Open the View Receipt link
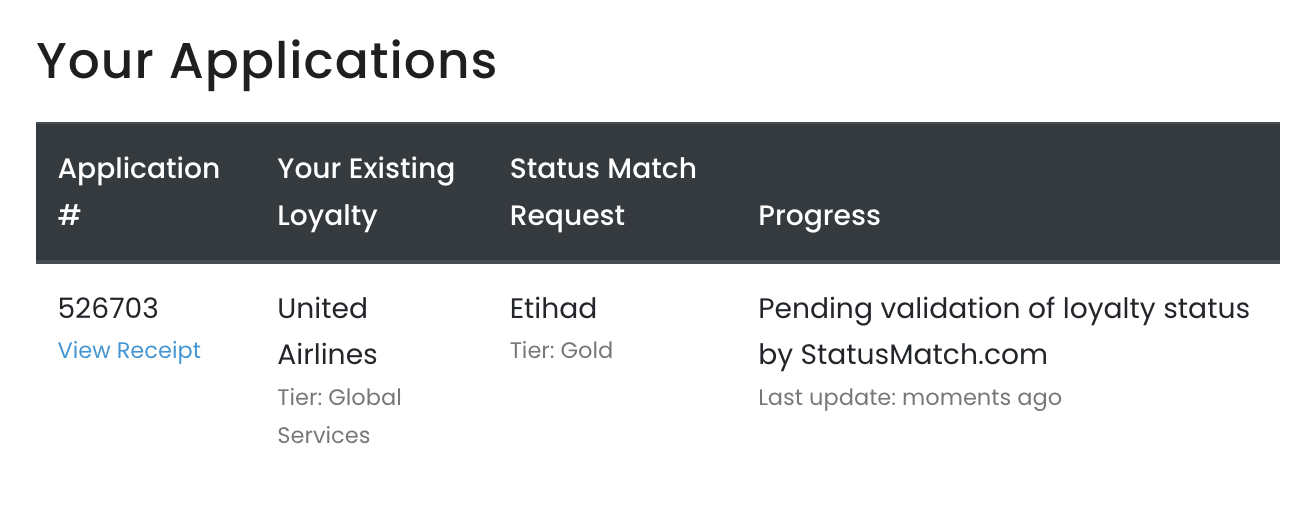The height and width of the screenshot is (524, 1298). coord(129,351)
